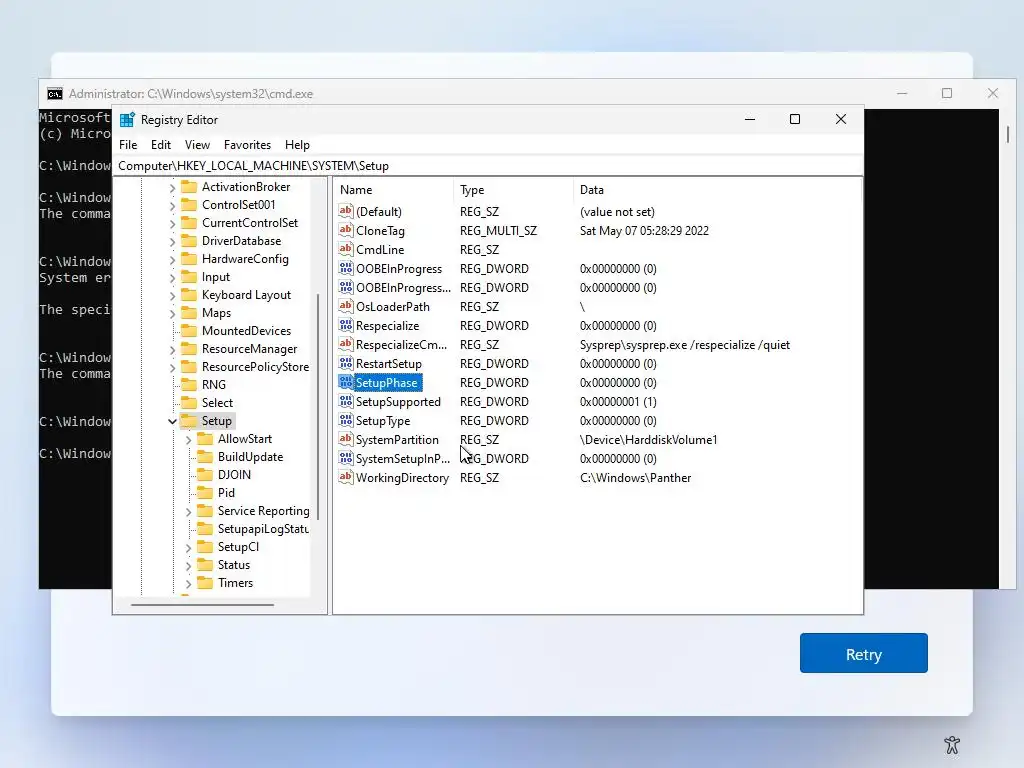Click the DJOIN folder icon

[x=205, y=475]
